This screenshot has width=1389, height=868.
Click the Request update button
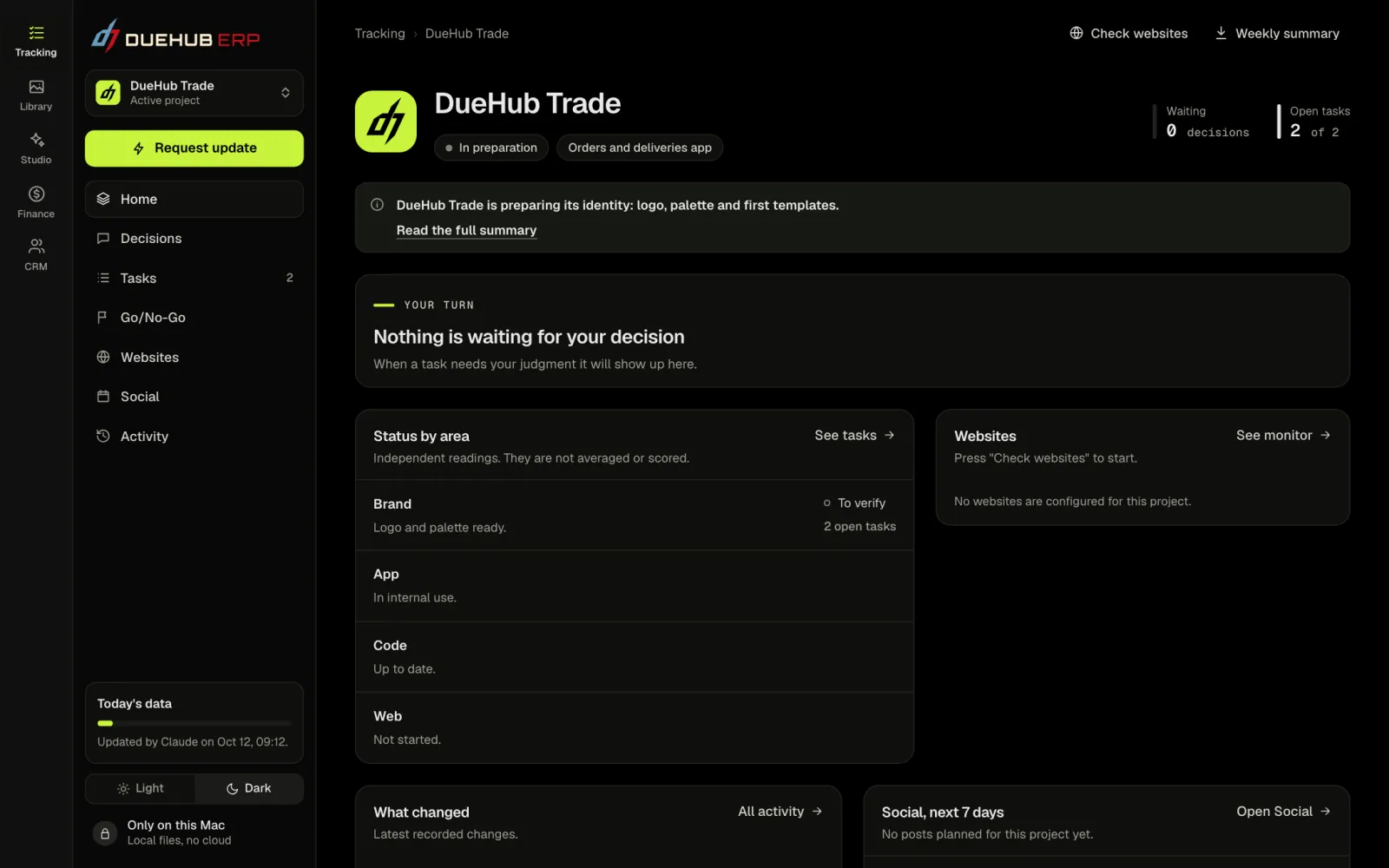tap(194, 148)
